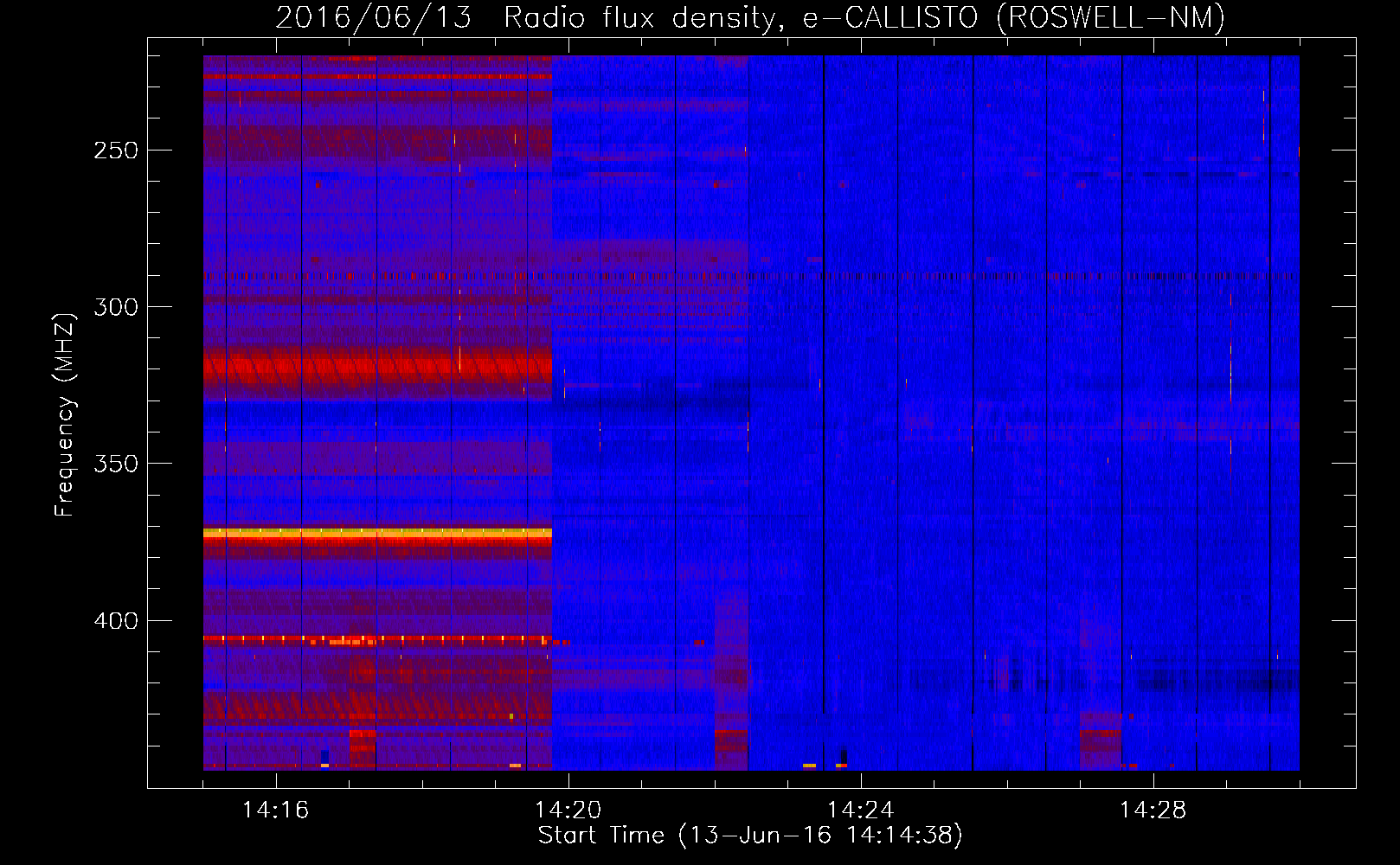Screen dimensions: 1400x865
Task: Click the red dotted line near 405 MHz
Action: [377, 640]
